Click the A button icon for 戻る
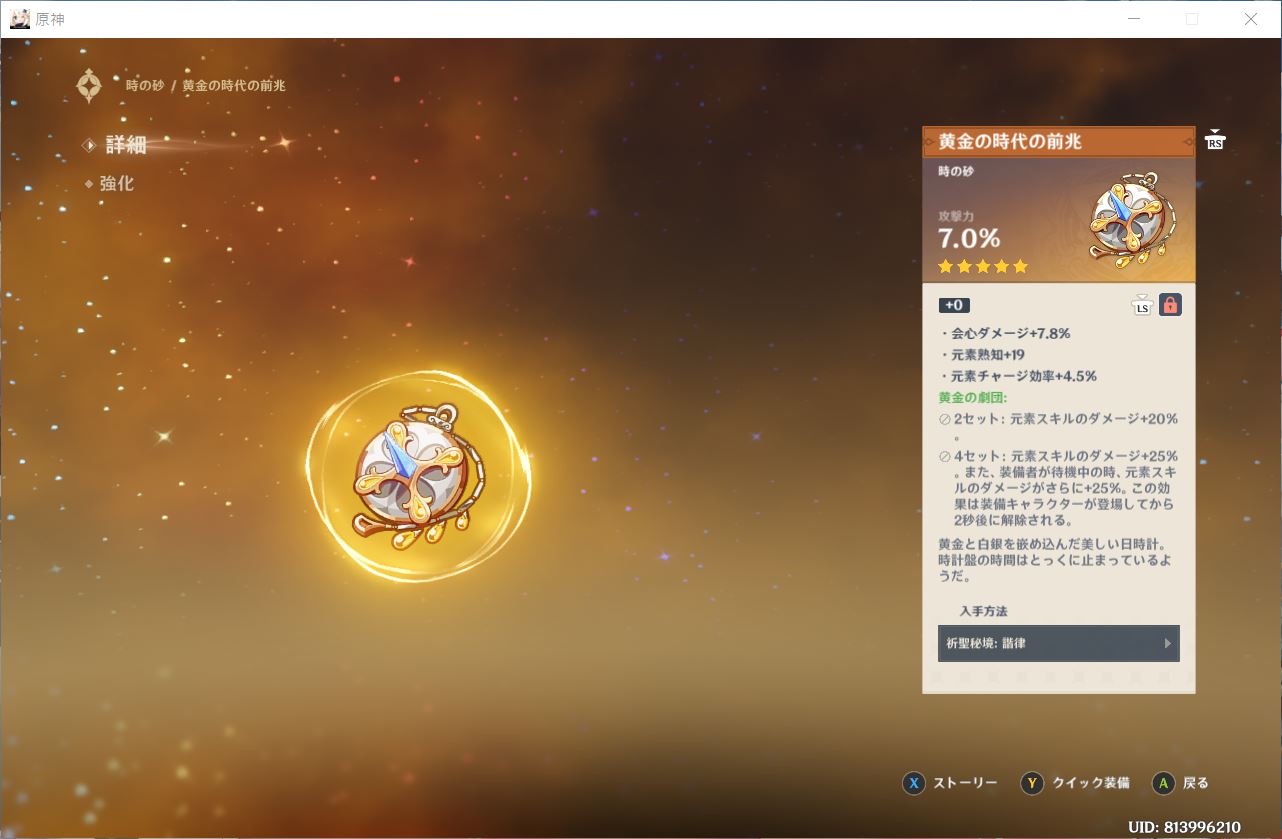The width and height of the screenshot is (1282, 839). 1163,783
